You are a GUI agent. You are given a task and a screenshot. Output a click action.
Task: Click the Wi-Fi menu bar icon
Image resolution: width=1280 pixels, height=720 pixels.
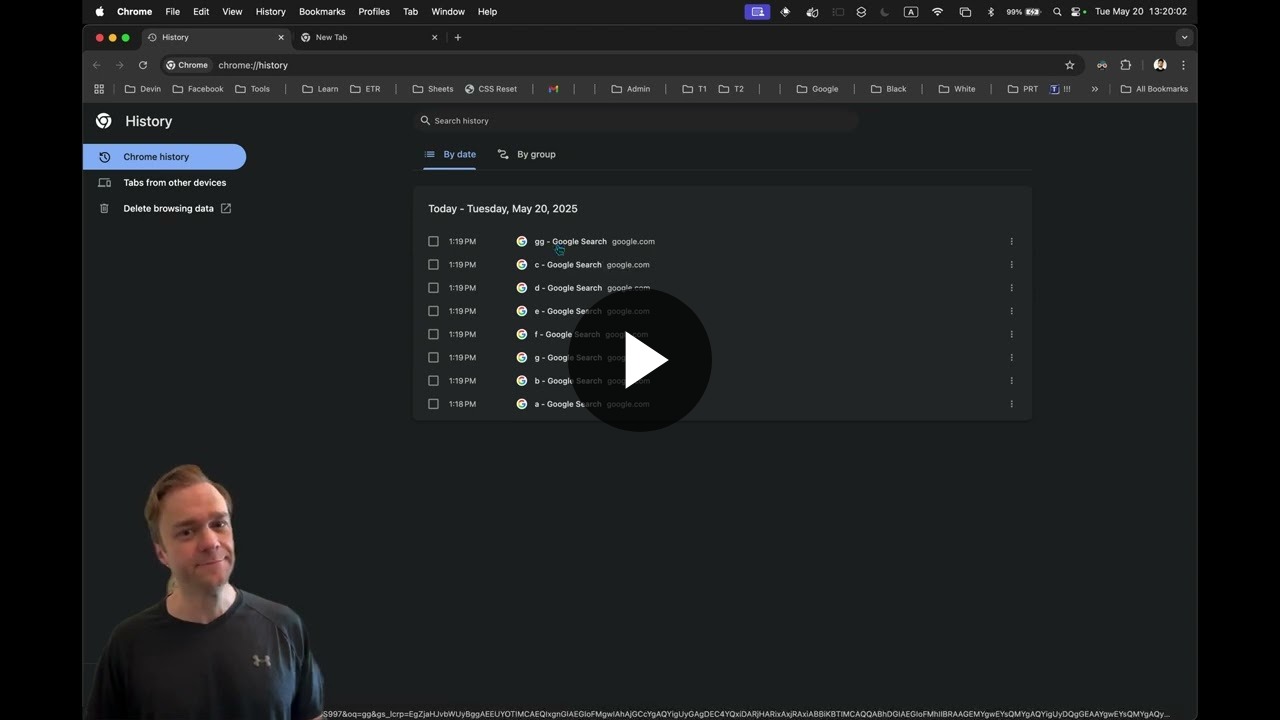pyautogui.click(x=937, y=11)
